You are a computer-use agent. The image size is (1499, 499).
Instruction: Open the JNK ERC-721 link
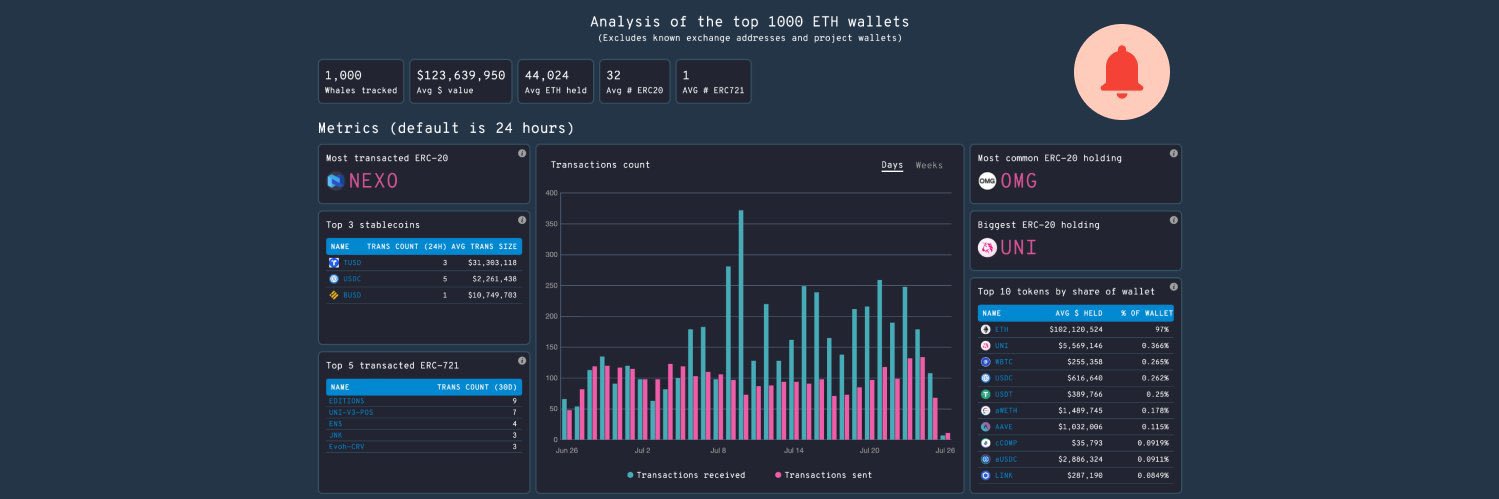[336, 435]
